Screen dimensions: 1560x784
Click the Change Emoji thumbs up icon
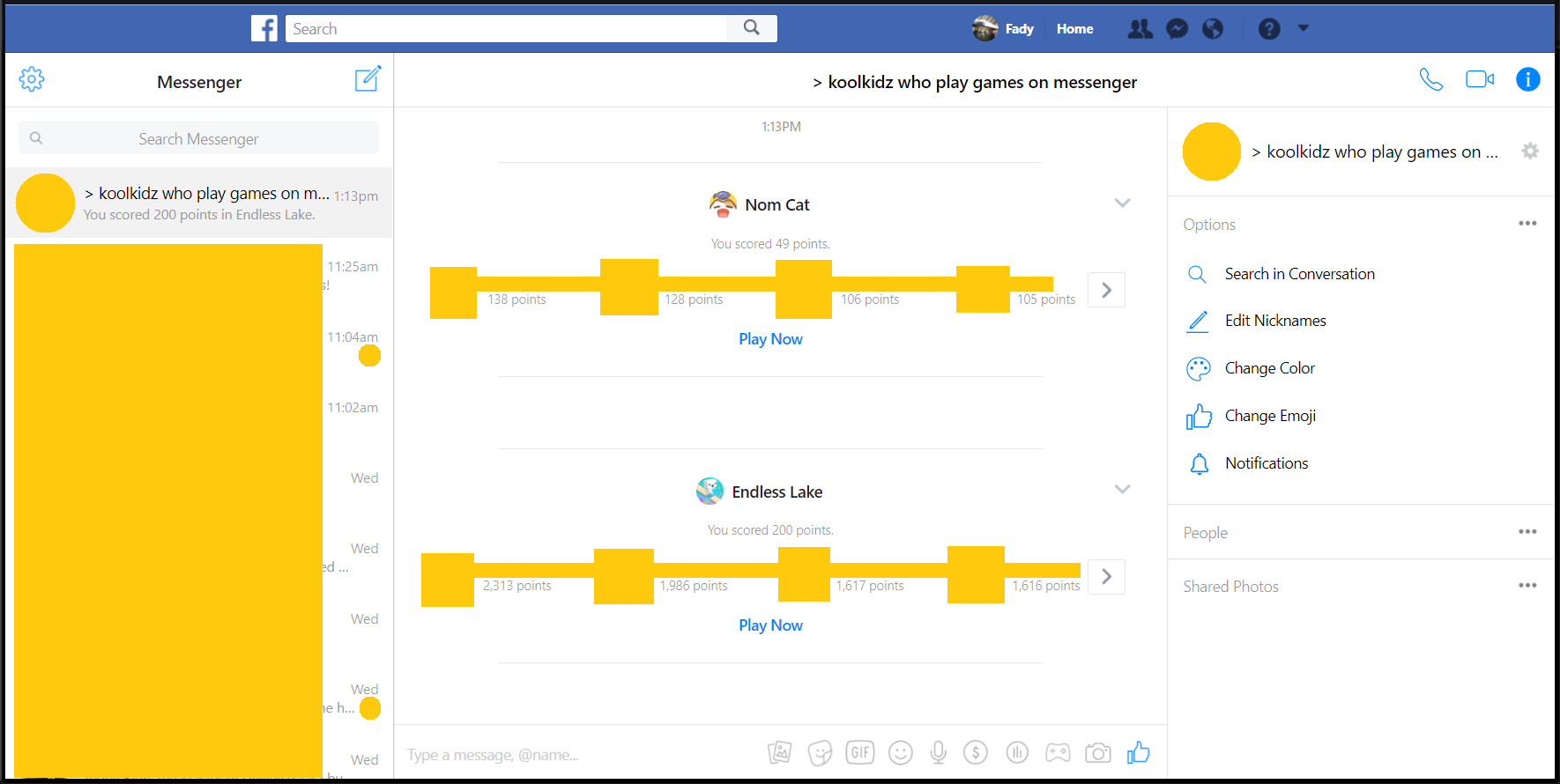pyautogui.click(x=1199, y=417)
